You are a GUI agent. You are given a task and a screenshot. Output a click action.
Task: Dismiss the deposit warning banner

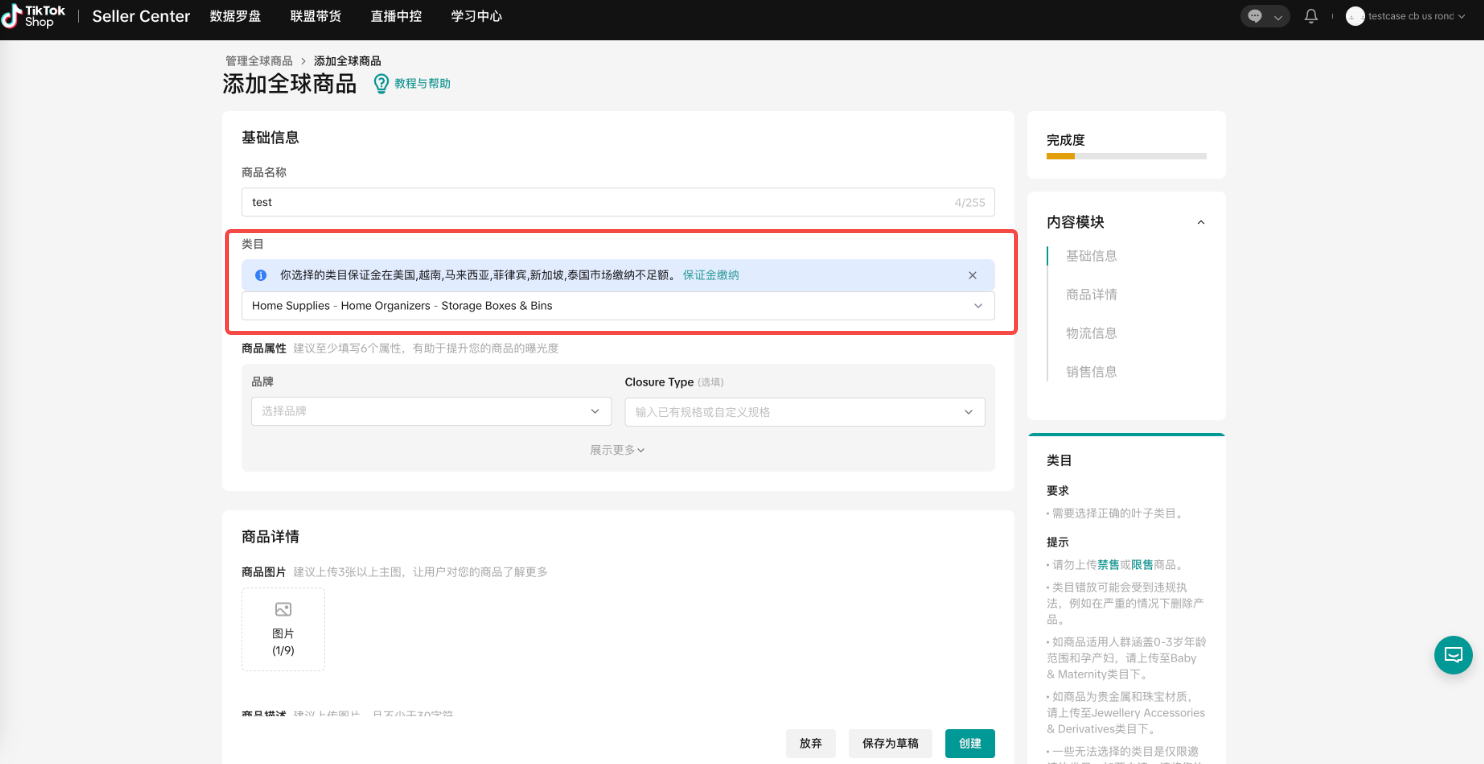(x=972, y=275)
